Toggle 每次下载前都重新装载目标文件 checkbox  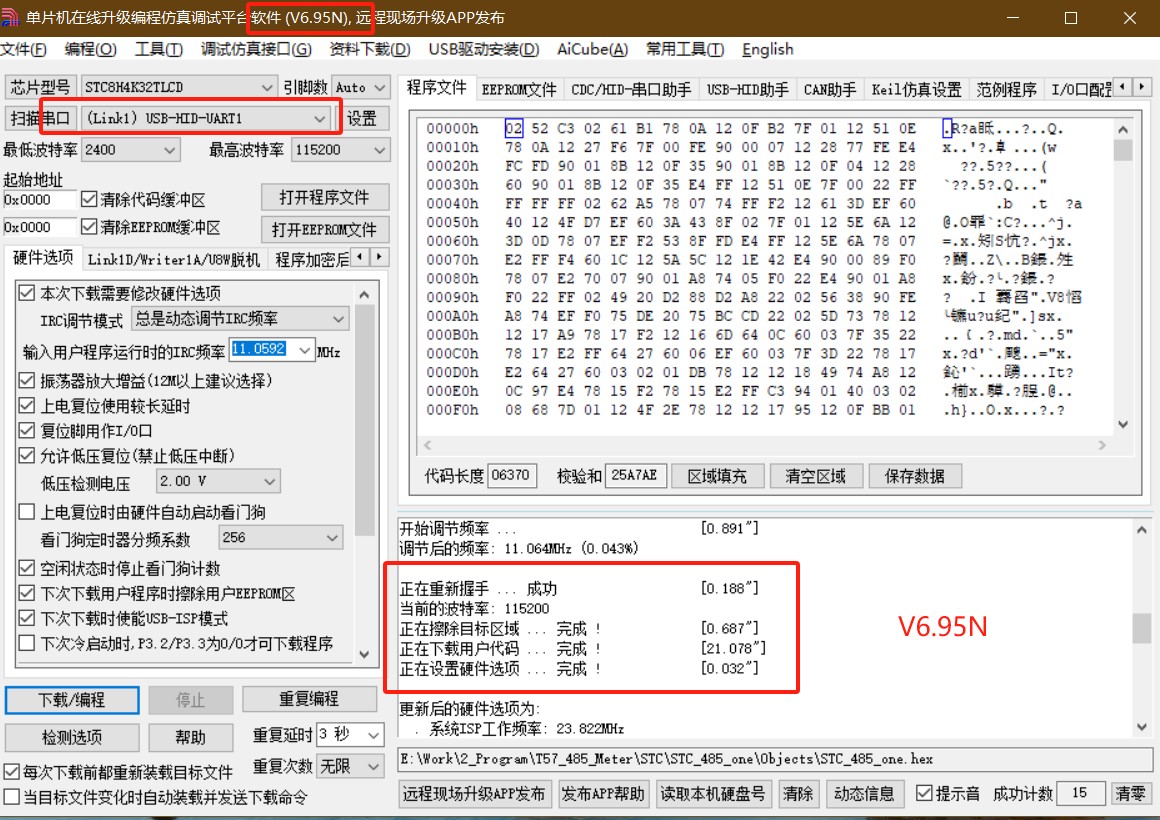[12, 773]
